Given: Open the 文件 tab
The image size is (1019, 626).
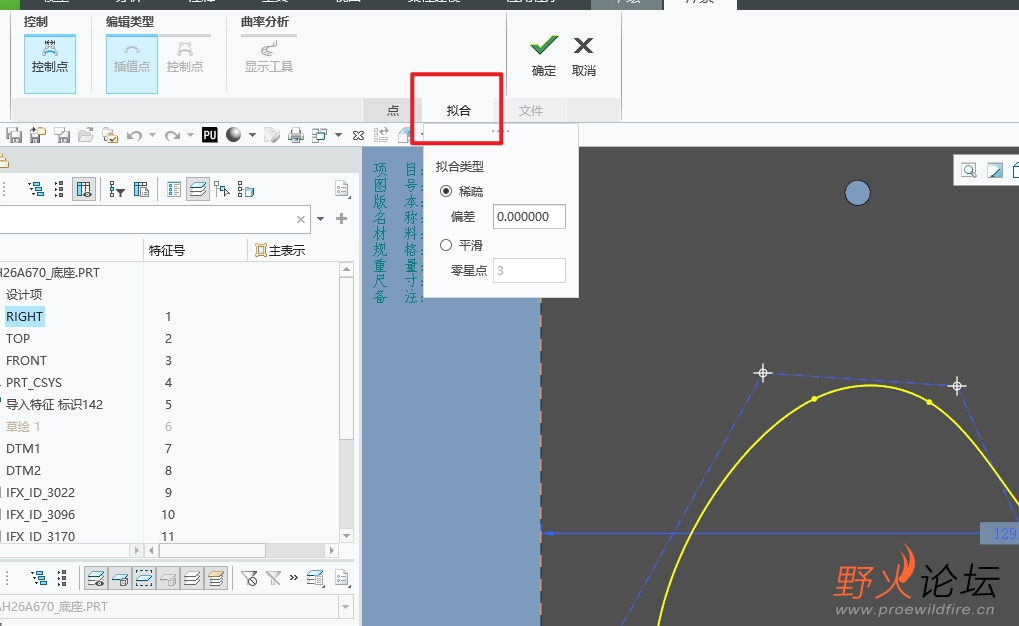Looking at the screenshot, I should point(530,111).
